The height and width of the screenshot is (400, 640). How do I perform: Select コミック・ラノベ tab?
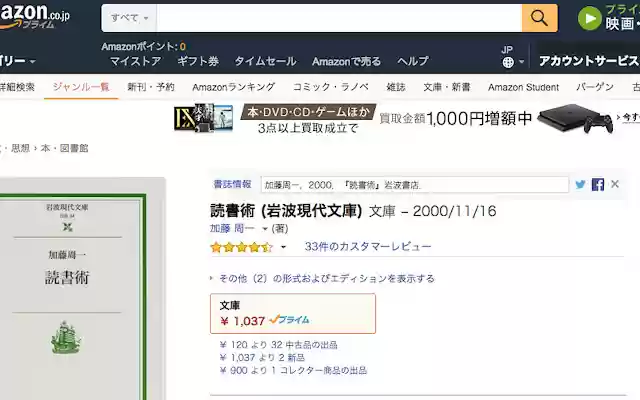331,87
